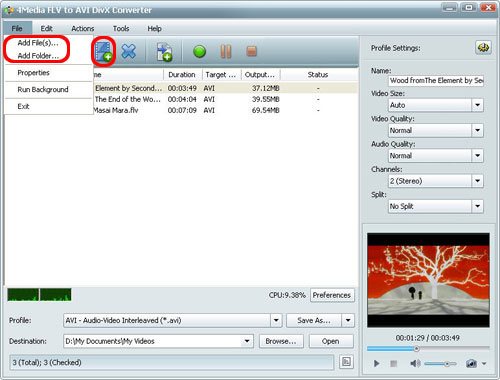Open the Tools menu
The width and height of the screenshot is (500, 380).
121,28
